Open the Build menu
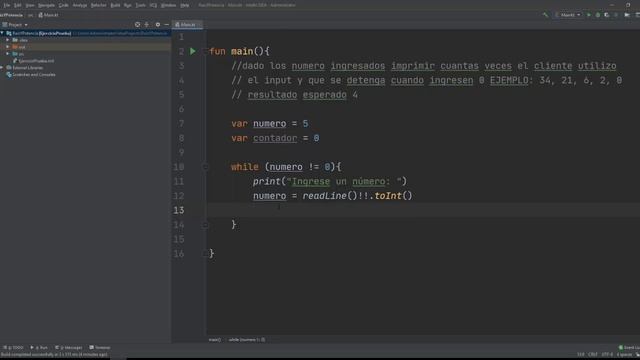 click(116, 5)
